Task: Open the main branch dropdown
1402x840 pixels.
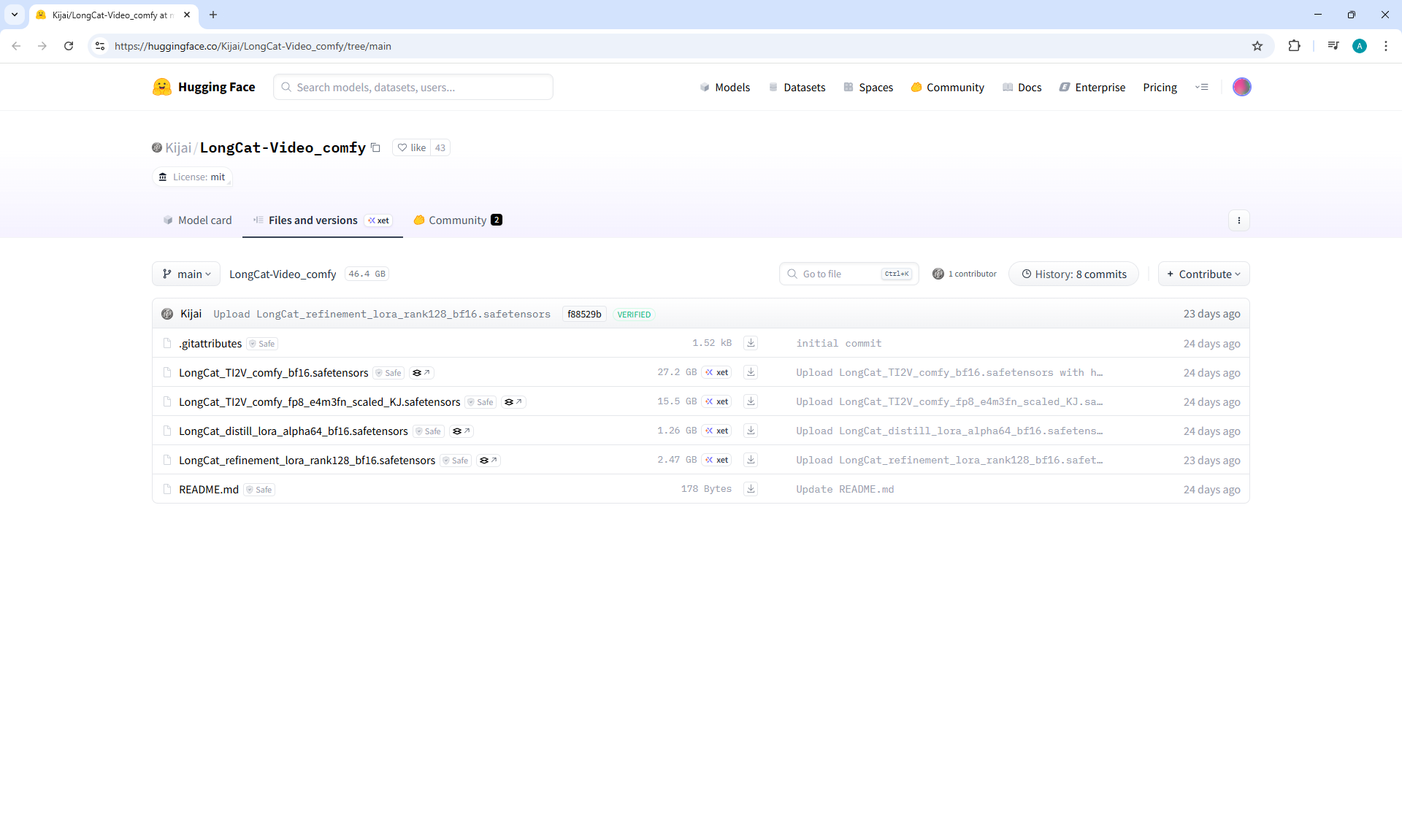Action: (x=186, y=274)
